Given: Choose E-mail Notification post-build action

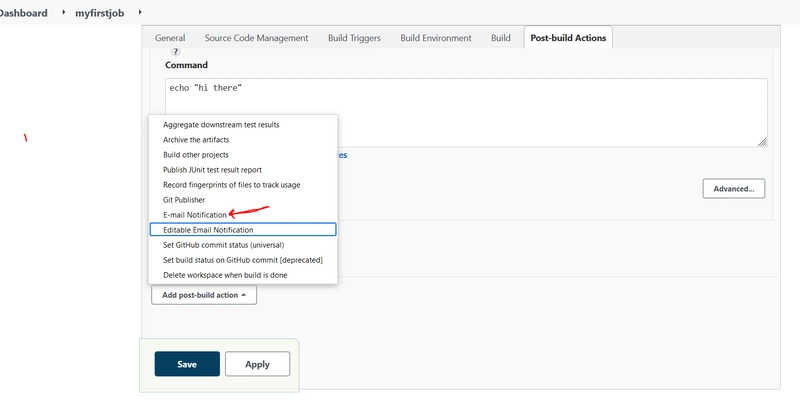Looking at the screenshot, I should tap(195, 215).
